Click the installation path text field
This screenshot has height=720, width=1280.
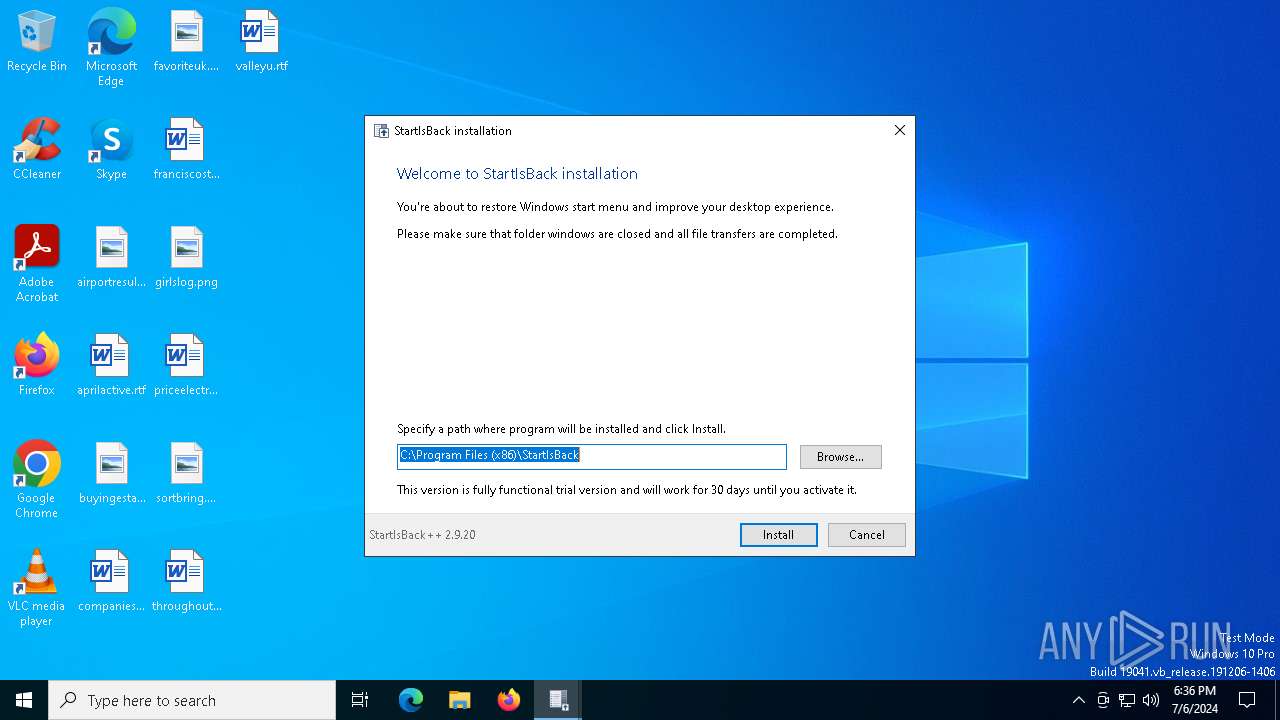592,457
